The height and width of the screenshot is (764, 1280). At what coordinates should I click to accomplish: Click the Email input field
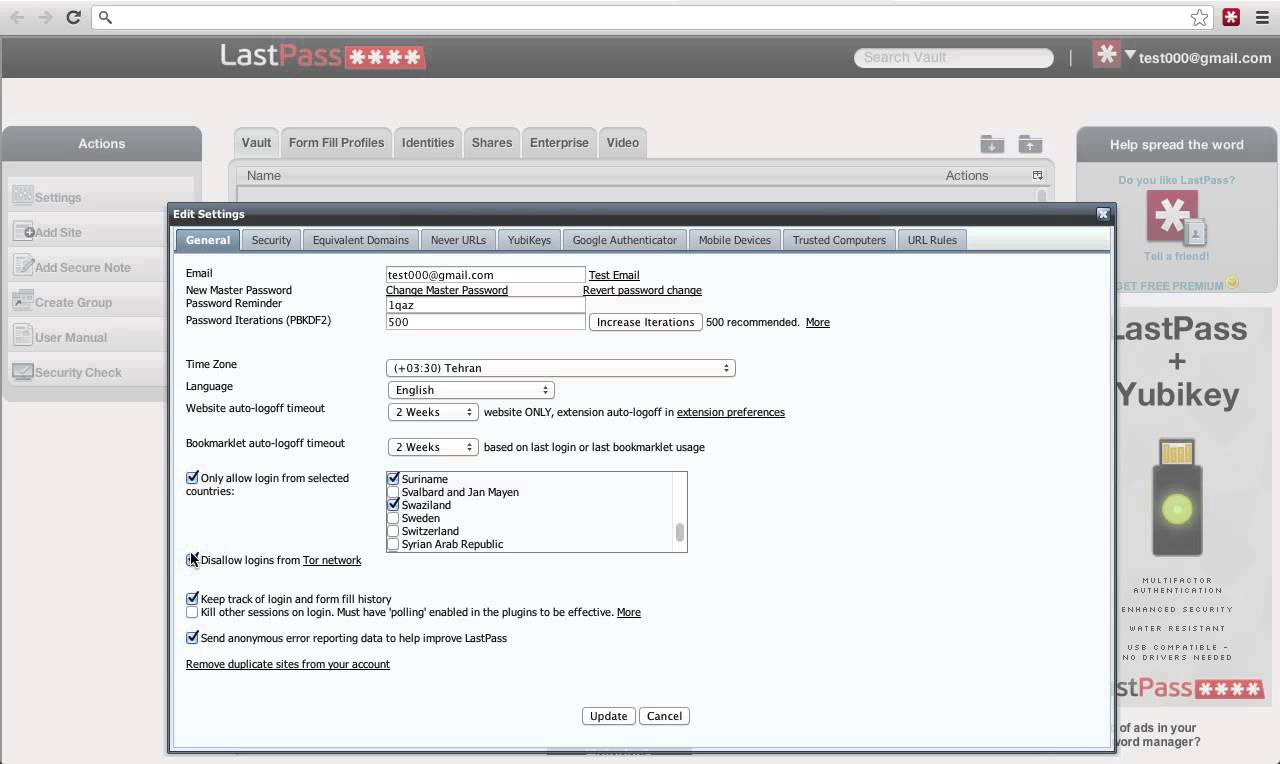coord(485,274)
